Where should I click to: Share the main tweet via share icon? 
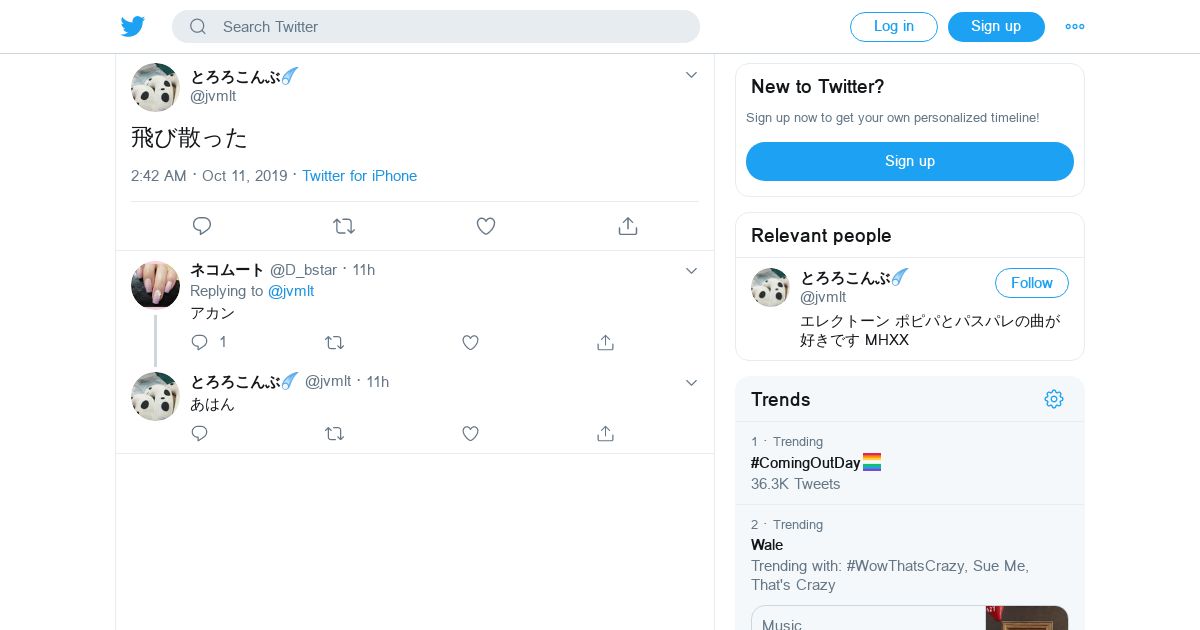click(x=628, y=226)
